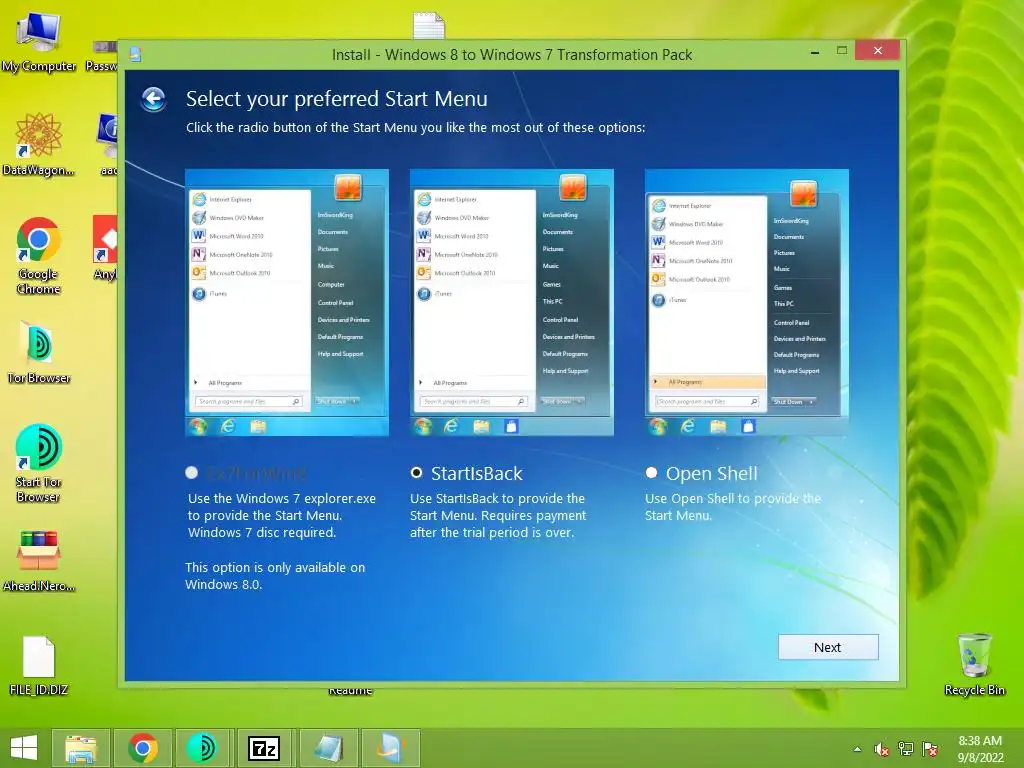Image resolution: width=1024 pixels, height=768 pixels.
Task: Open the Windows Start button
Action: [x=24, y=748]
